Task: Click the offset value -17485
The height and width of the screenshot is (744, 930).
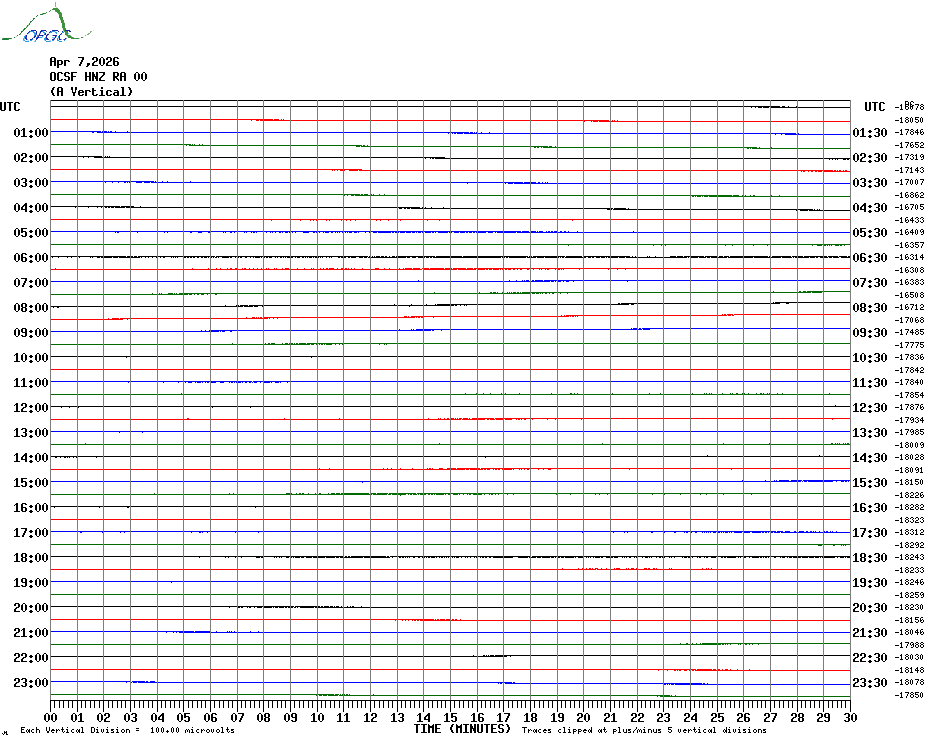Action: [909, 332]
